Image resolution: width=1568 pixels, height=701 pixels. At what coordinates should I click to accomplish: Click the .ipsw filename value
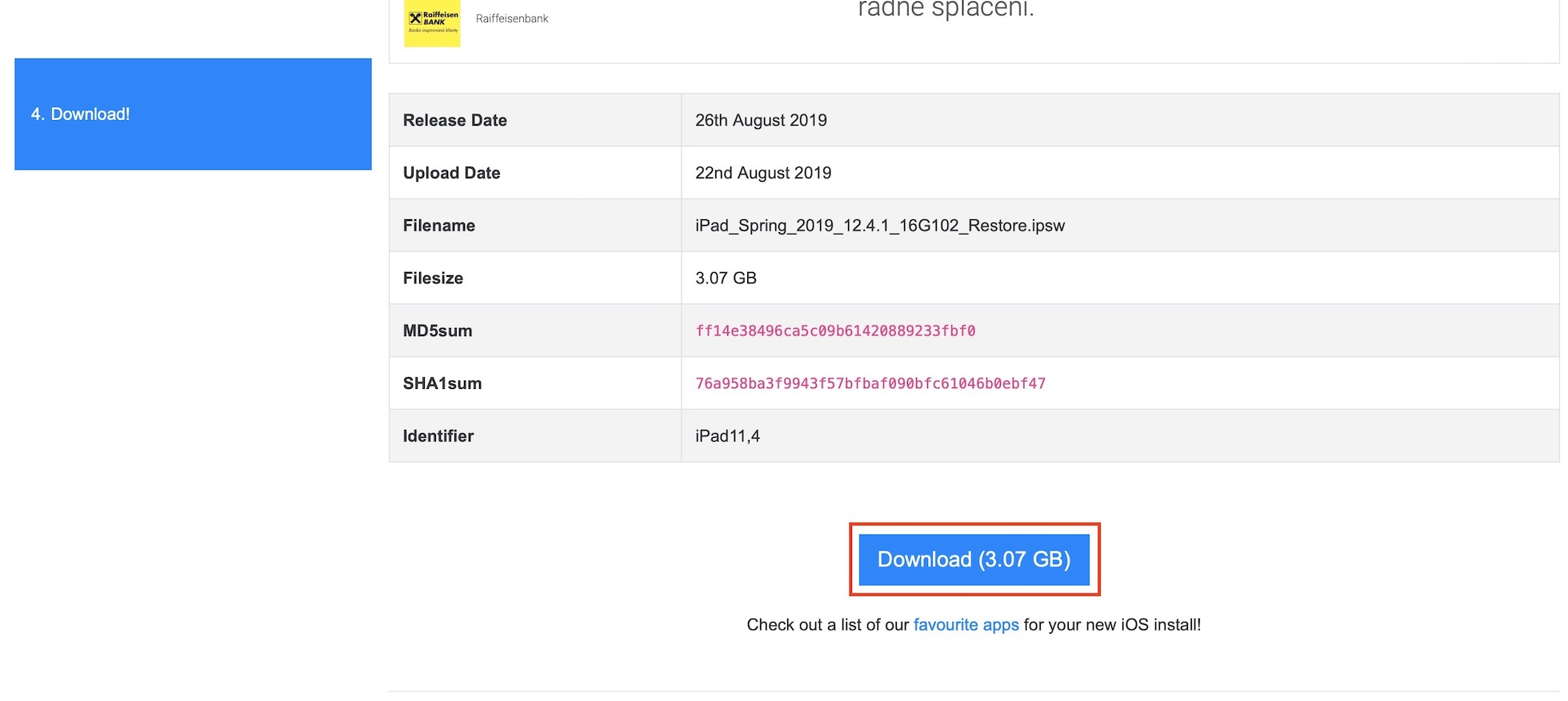[880, 226]
